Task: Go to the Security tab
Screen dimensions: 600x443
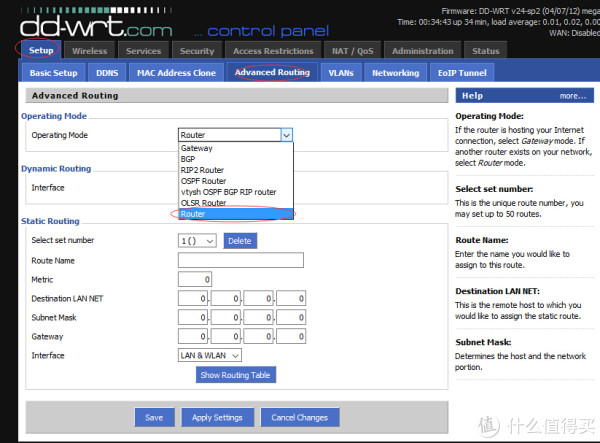Action: 197,51
